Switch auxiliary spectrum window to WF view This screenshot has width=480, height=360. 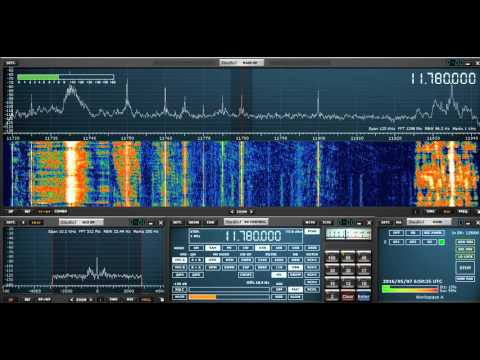(x=27, y=299)
